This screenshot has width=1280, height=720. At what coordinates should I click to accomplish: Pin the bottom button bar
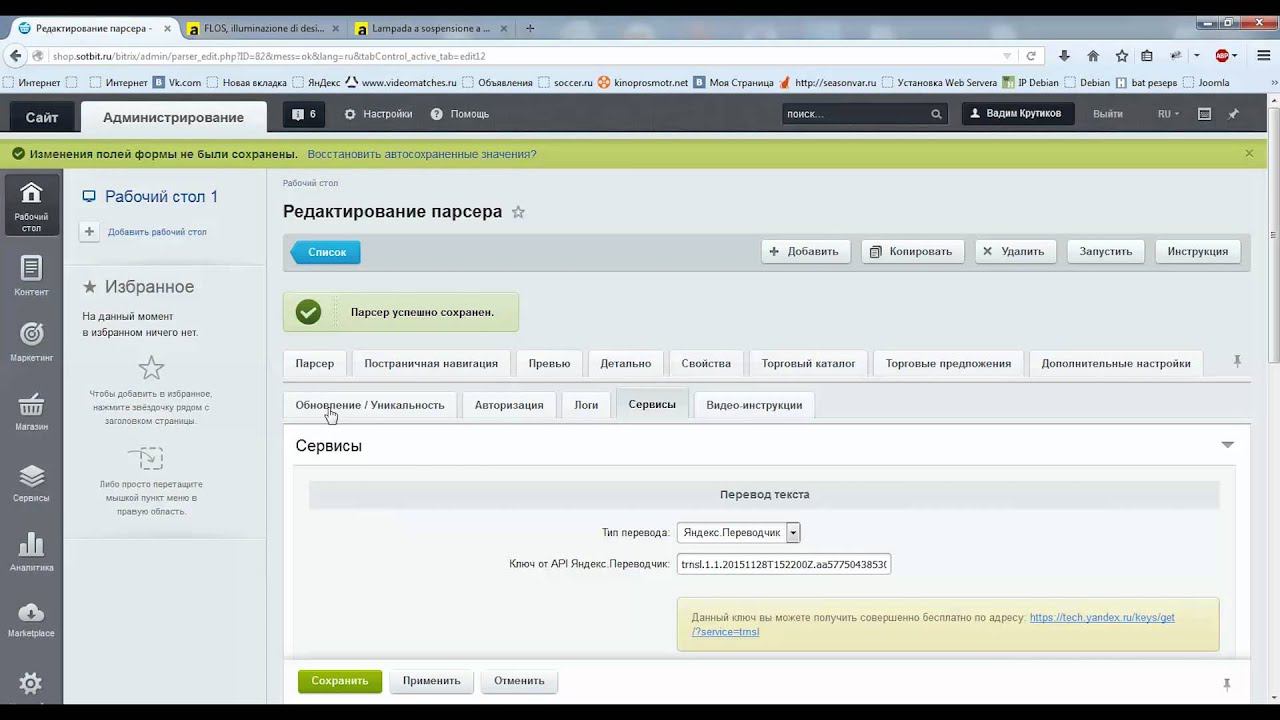[1227, 684]
